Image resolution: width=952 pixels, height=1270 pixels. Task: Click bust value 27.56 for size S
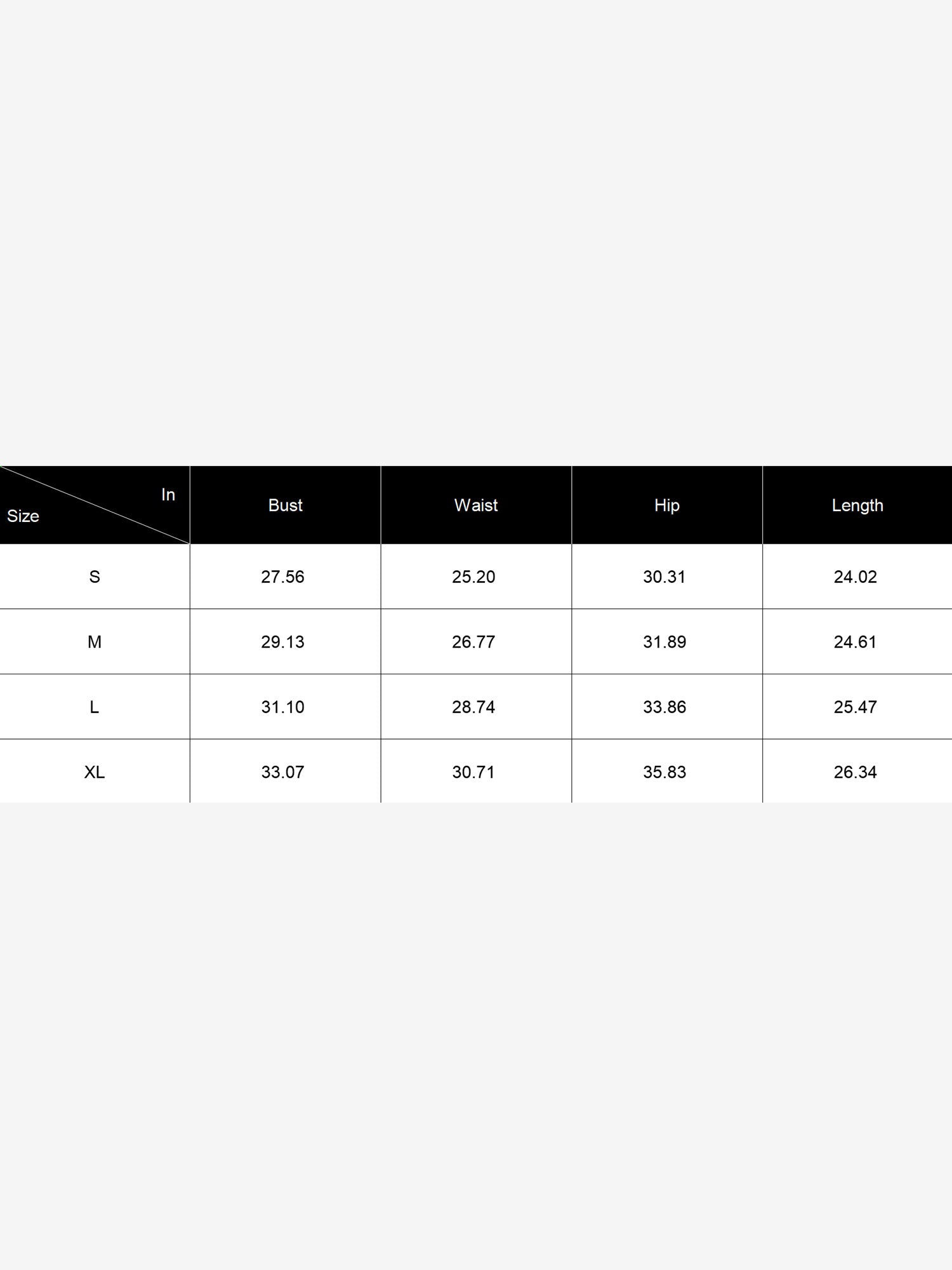point(282,577)
